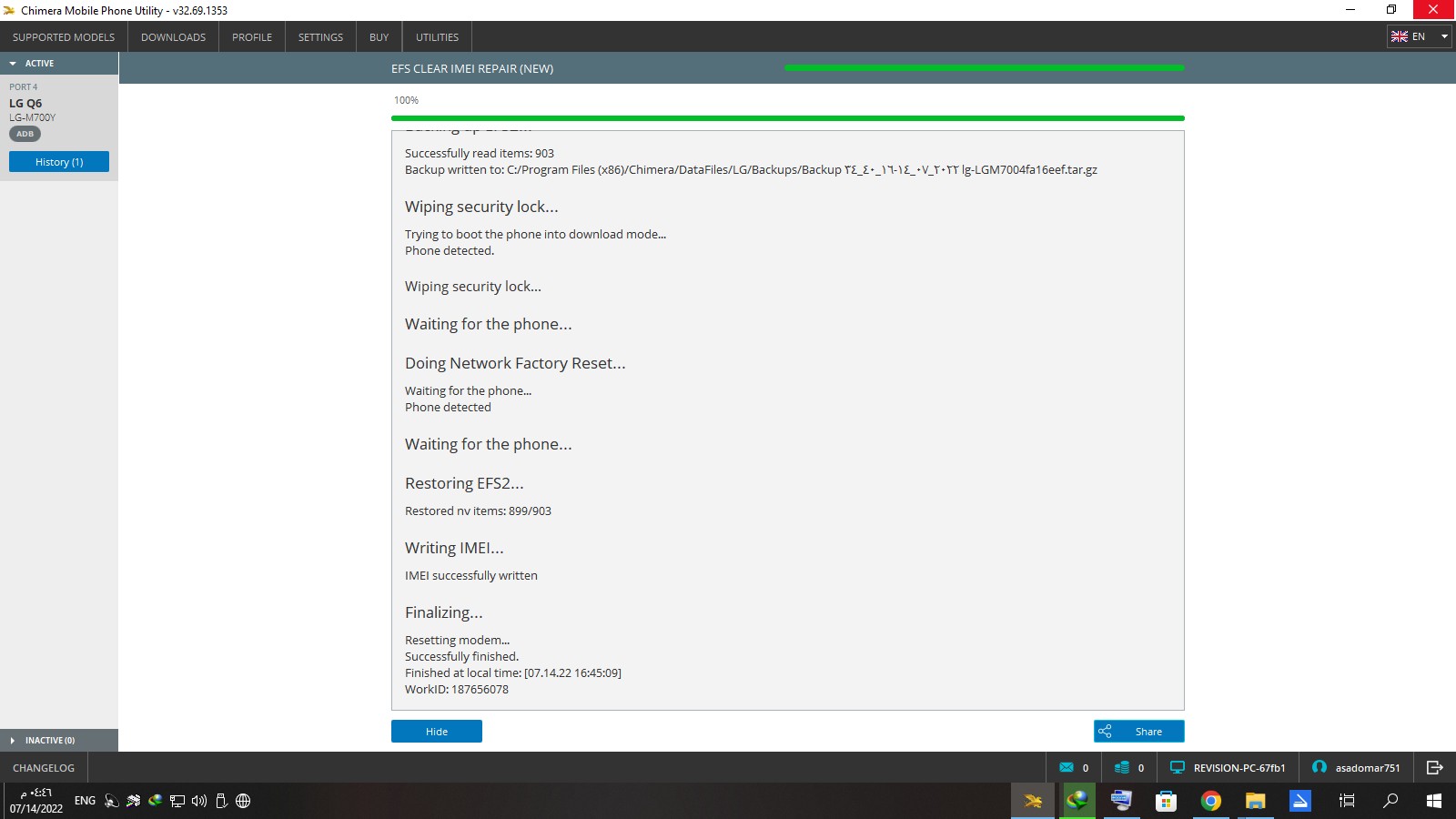Click the 100% operation progress bar
The height and width of the screenshot is (819, 1456).
(x=788, y=118)
